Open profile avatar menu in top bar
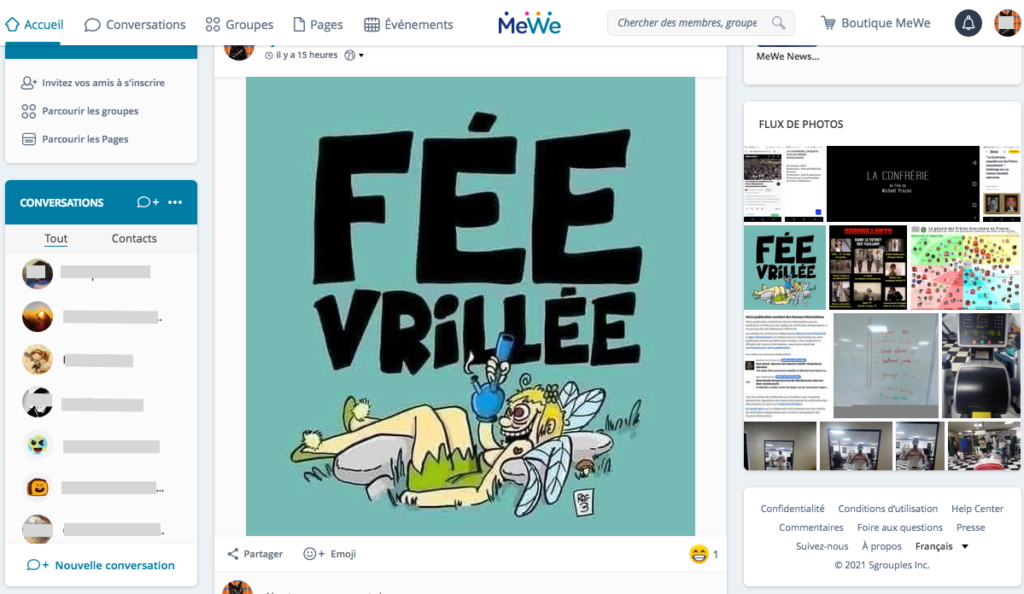This screenshot has height=594, width=1024. point(1007,23)
